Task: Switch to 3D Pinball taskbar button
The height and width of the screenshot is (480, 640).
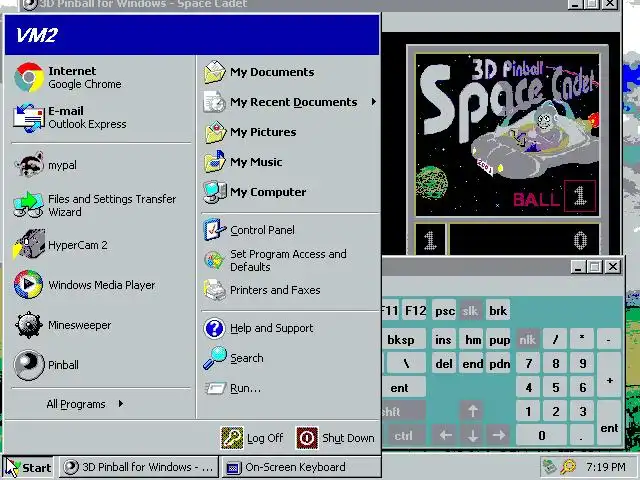Action: tap(139, 467)
